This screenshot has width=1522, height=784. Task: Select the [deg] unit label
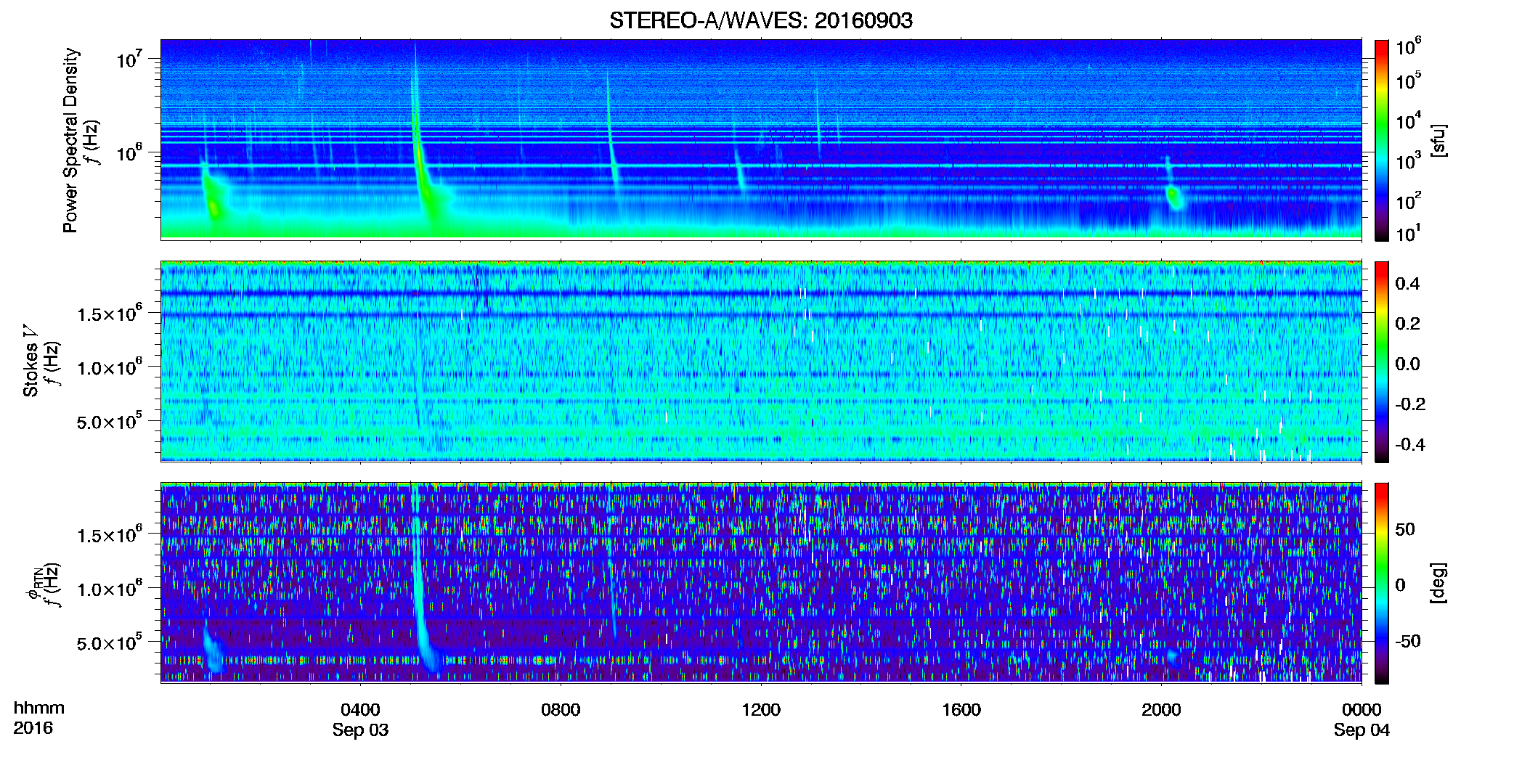coord(1438,583)
